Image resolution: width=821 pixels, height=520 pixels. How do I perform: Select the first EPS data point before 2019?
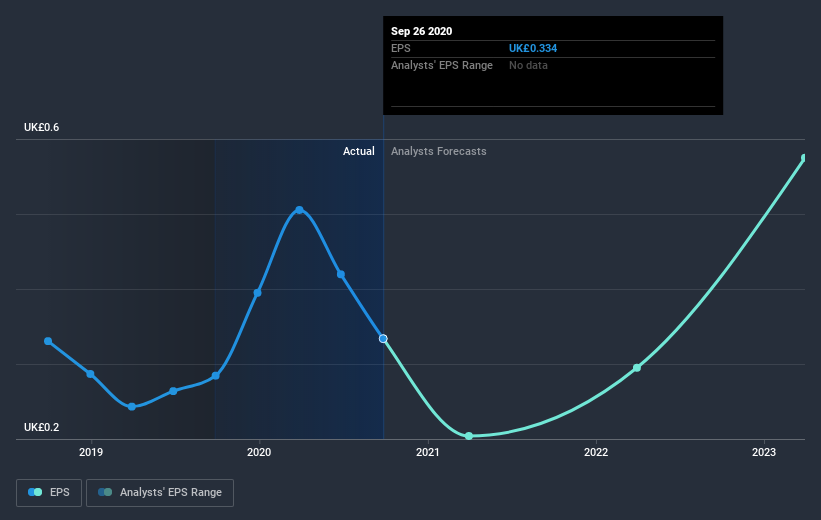[48, 341]
